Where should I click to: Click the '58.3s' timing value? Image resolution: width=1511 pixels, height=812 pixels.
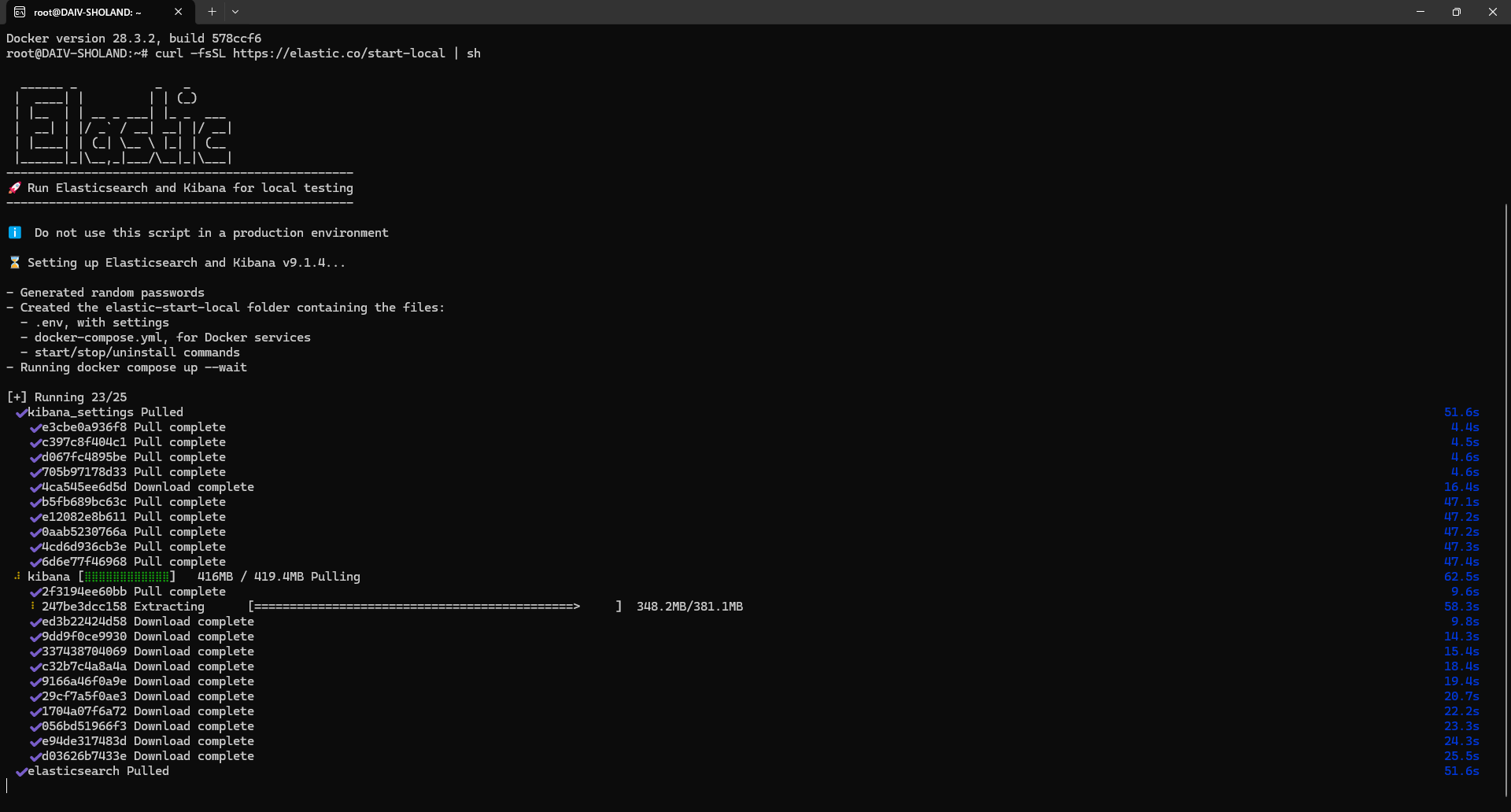(1461, 607)
